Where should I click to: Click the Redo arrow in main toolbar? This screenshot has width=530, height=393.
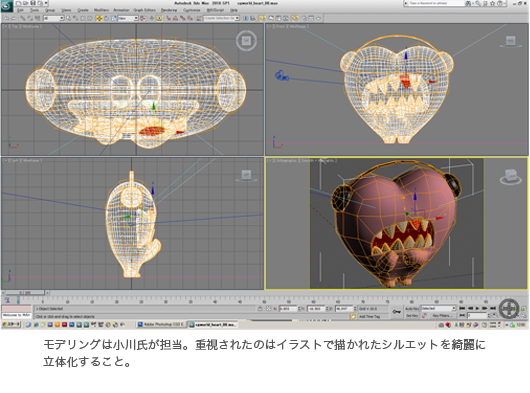tap(14, 18)
